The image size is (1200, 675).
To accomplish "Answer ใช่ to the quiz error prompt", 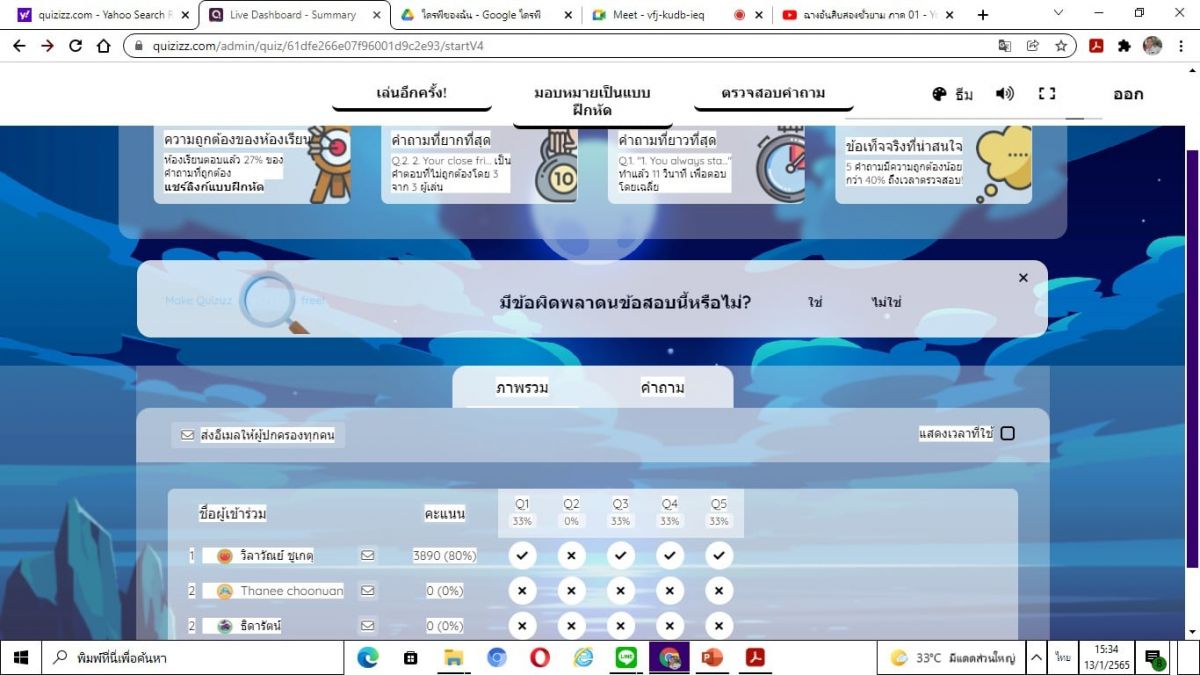I will click(x=815, y=302).
